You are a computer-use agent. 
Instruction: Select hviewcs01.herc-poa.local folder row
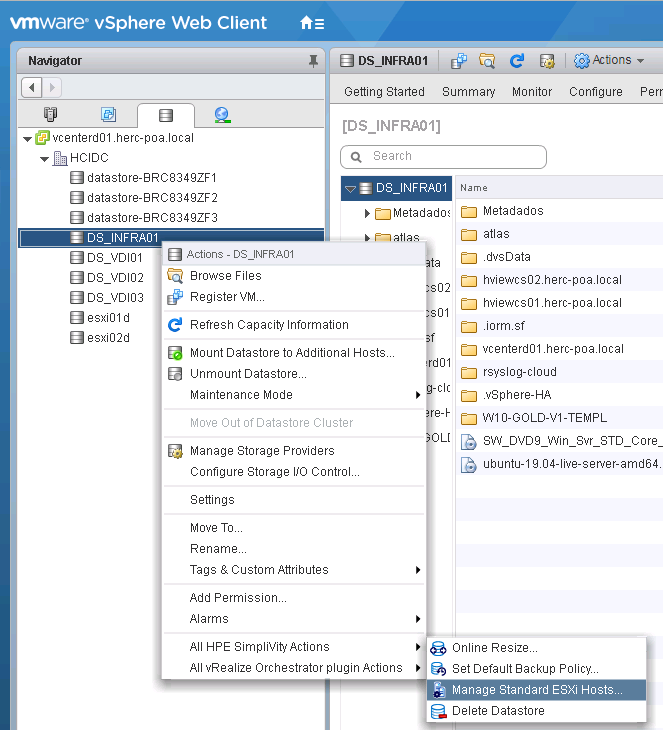coord(559,303)
